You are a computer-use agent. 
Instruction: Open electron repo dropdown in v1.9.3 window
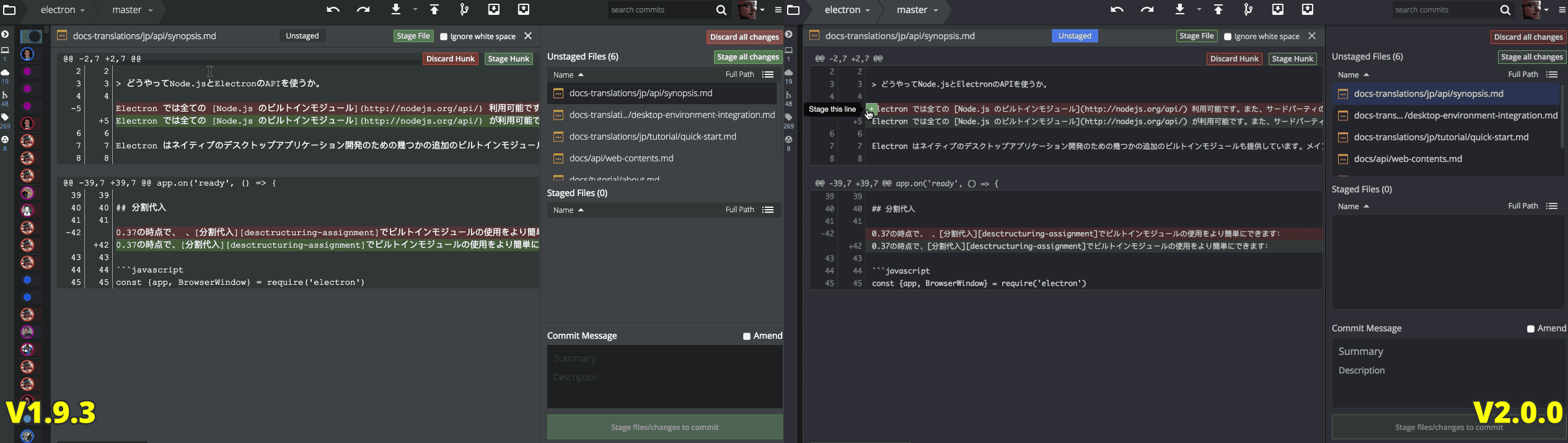tap(63, 10)
